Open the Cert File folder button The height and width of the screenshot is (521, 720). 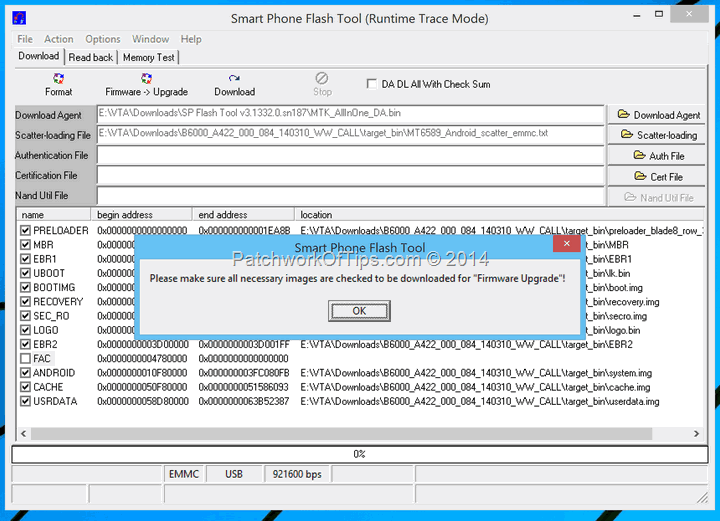[657, 176]
